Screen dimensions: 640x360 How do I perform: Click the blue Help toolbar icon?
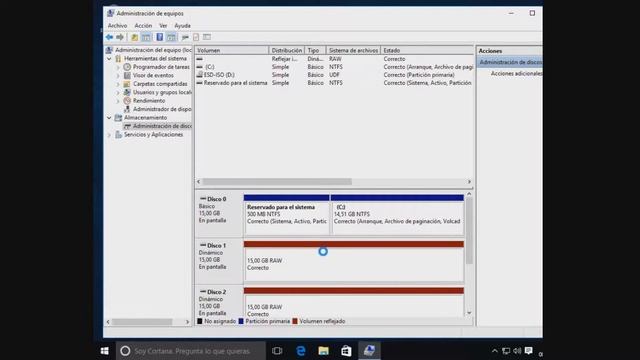(x=160, y=37)
